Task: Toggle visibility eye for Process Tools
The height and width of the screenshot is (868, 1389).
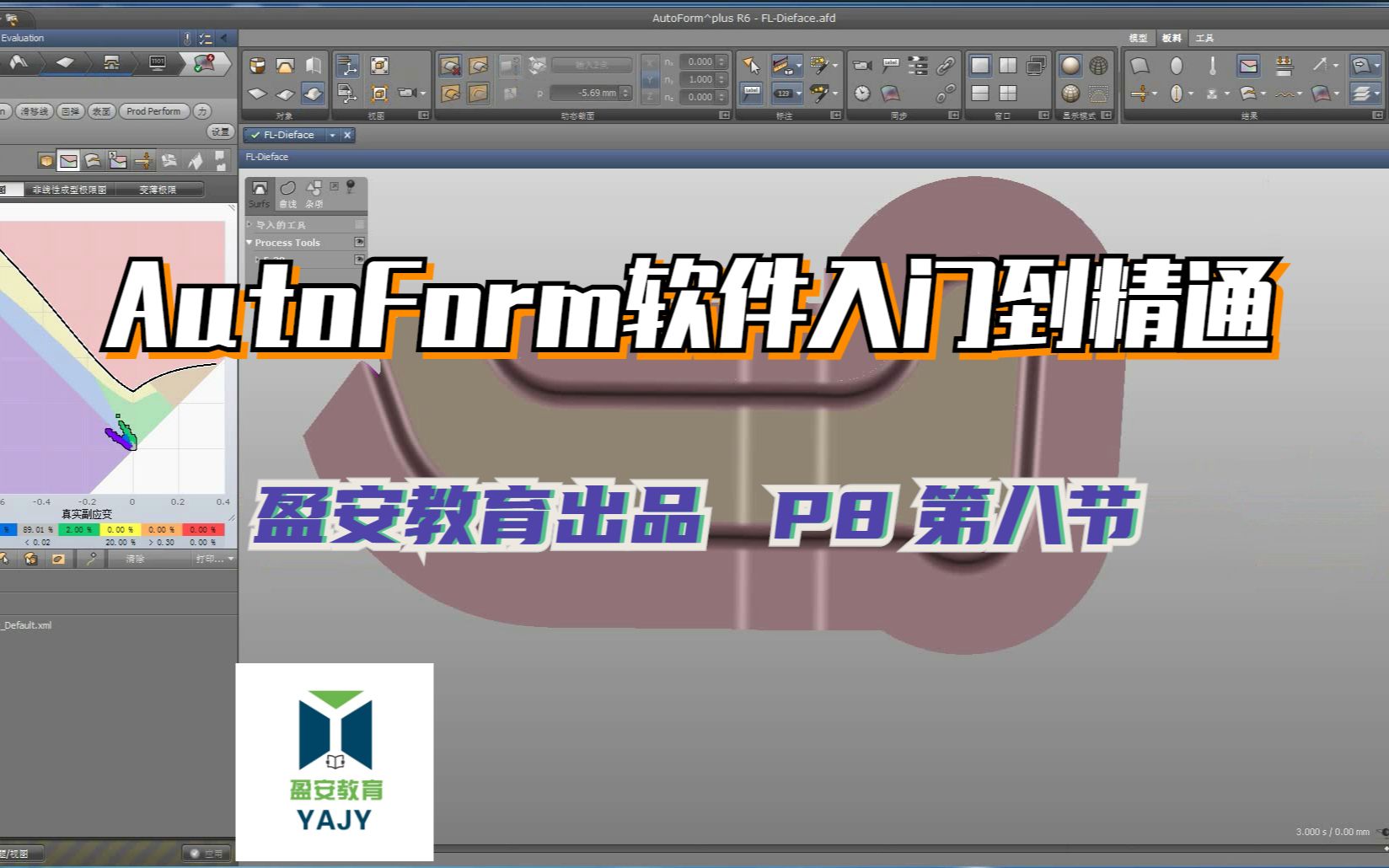Action: pos(359,243)
